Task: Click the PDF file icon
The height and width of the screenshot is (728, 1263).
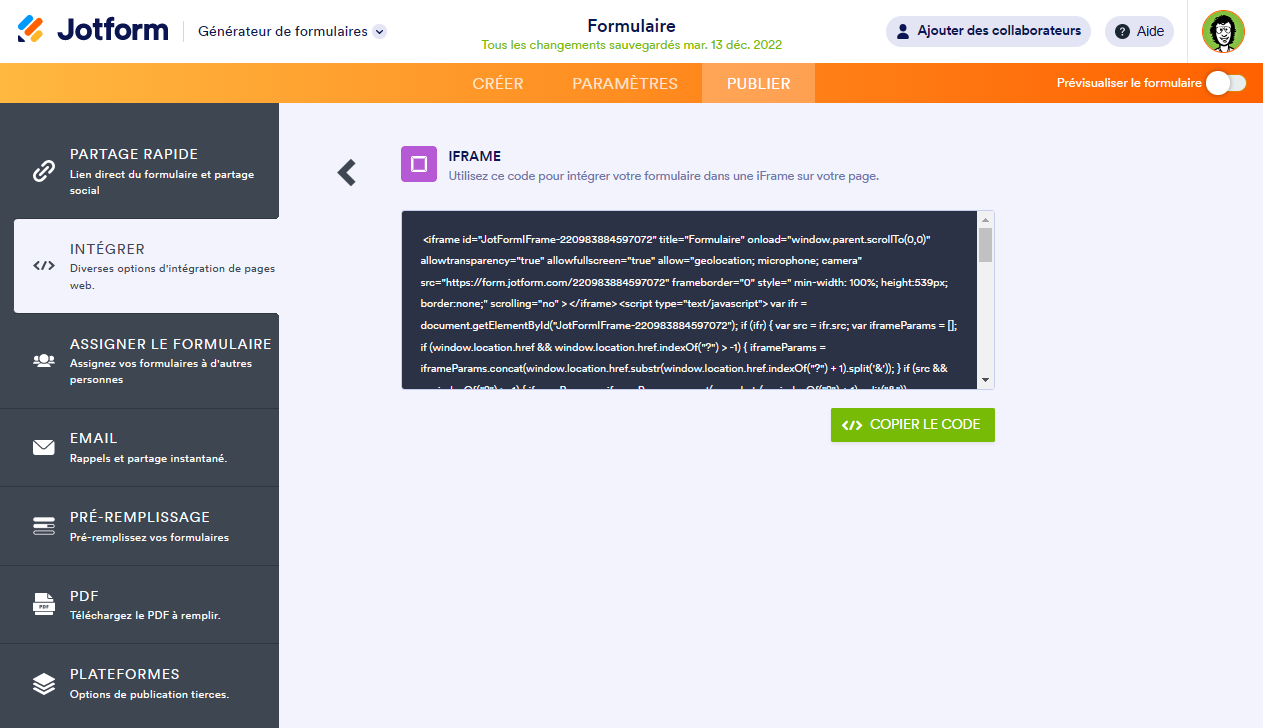Action: pos(44,604)
